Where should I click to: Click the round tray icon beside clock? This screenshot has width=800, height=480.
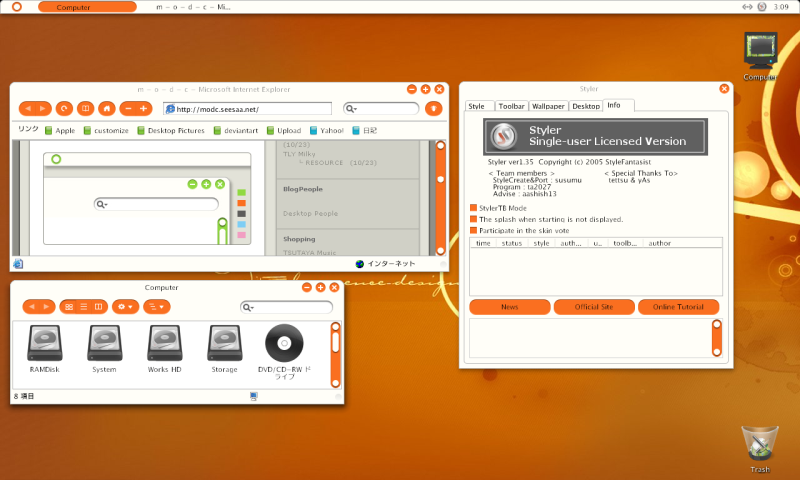(762, 7)
